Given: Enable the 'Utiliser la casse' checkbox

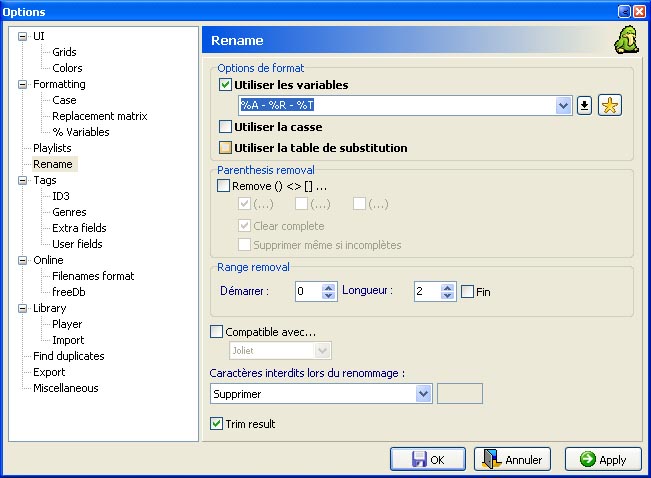Looking at the screenshot, I should (225, 127).
